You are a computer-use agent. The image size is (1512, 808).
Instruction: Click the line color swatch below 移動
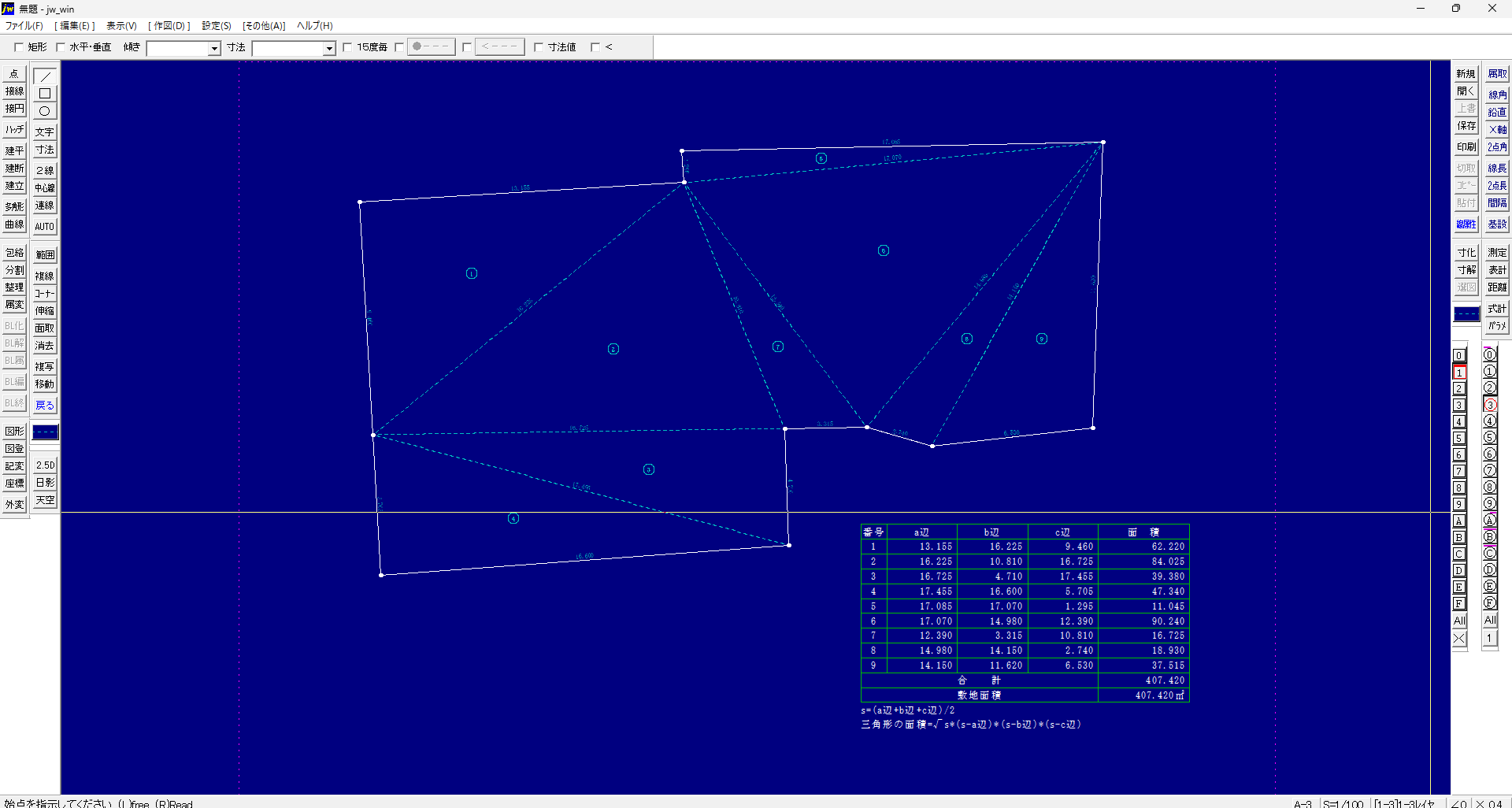pyautogui.click(x=45, y=432)
